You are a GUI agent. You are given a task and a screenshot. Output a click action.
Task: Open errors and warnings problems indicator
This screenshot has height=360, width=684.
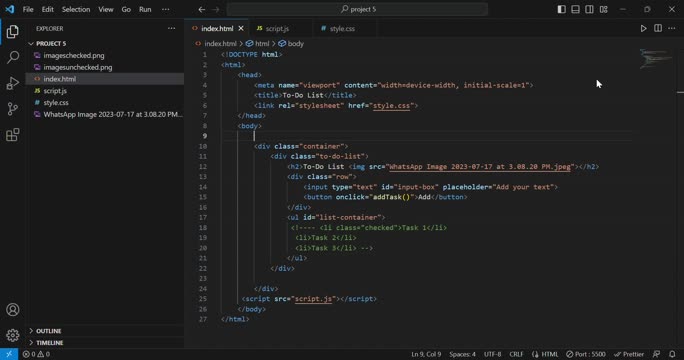pyautogui.click(x=36, y=354)
